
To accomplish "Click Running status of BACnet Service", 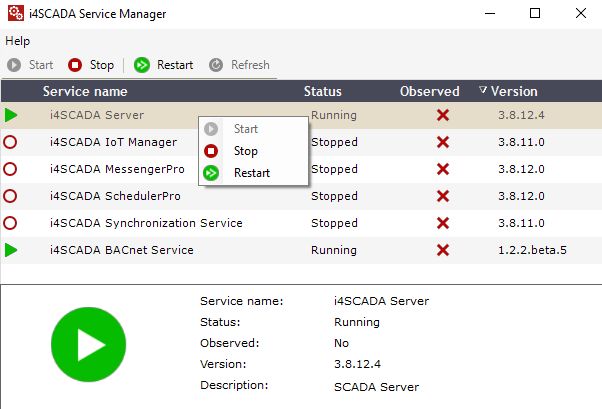I will pos(334,250).
